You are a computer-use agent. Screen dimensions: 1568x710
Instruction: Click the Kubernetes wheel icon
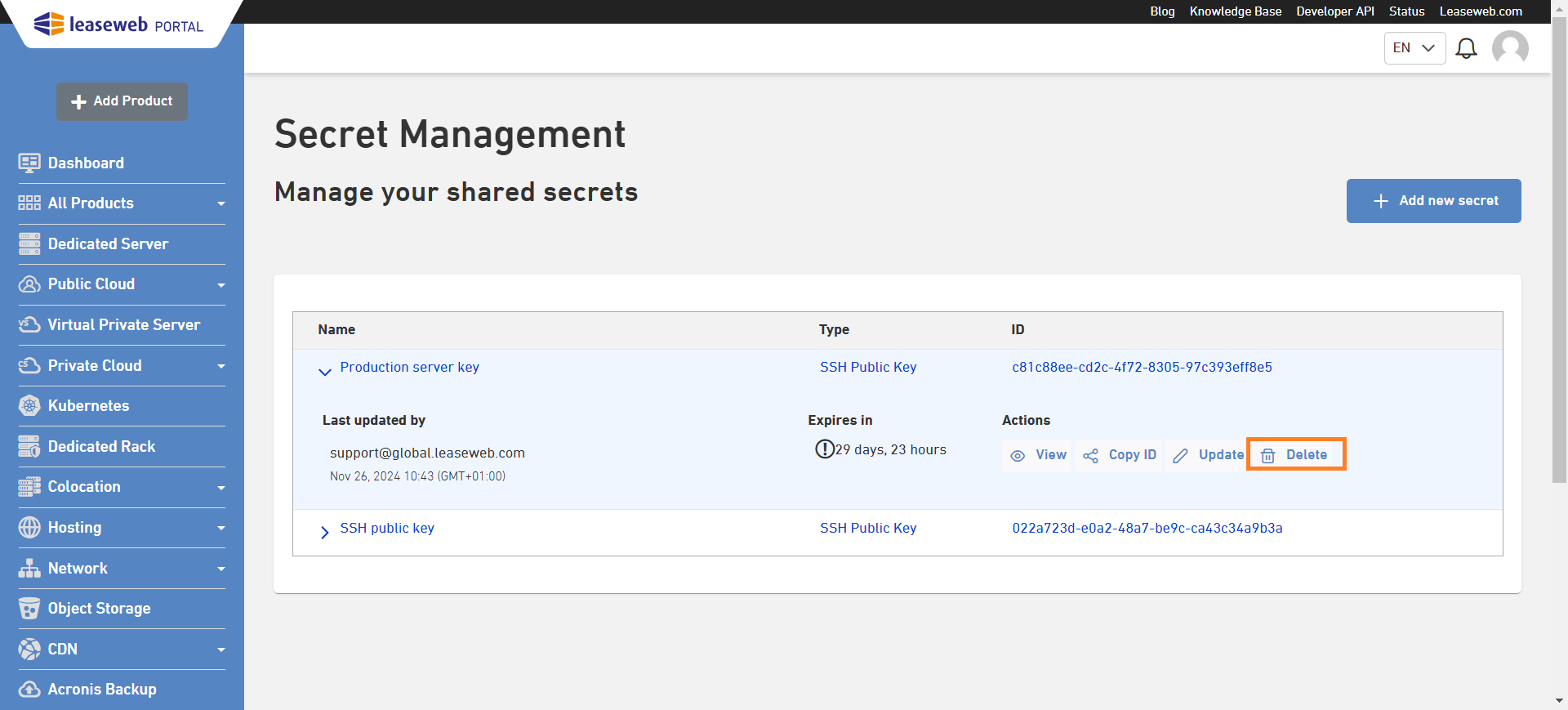tap(29, 405)
